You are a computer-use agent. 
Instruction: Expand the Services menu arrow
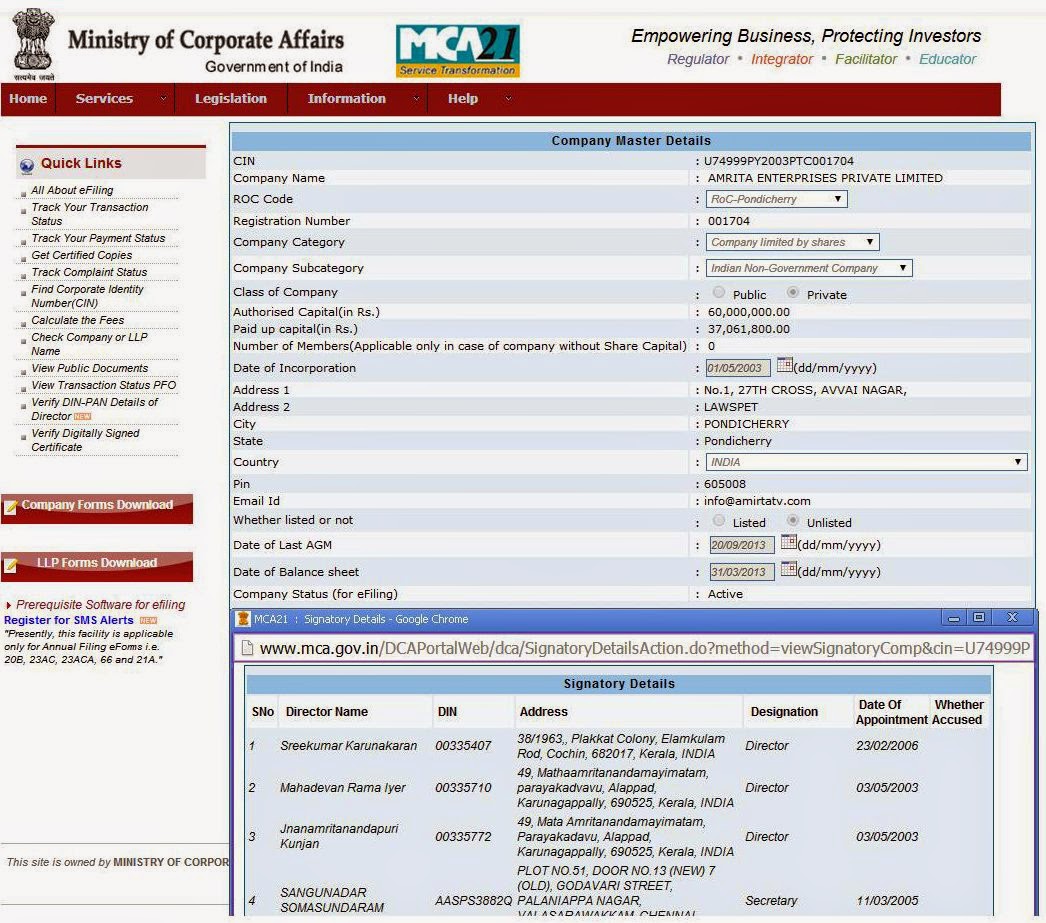click(x=163, y=99)
